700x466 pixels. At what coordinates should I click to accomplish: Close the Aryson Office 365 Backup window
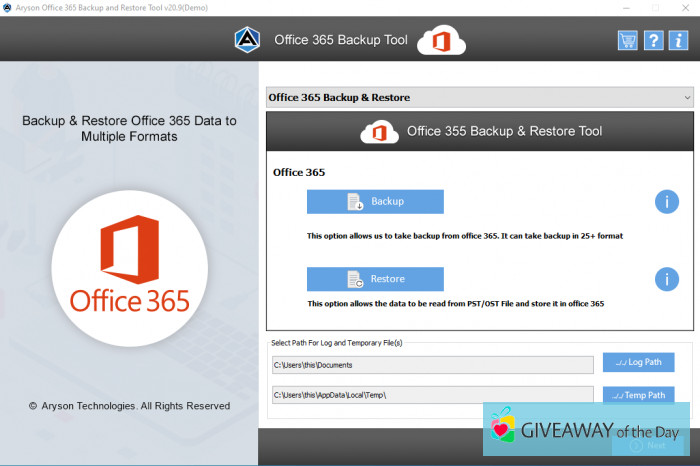pyautogui.click(x=685, y=7)
